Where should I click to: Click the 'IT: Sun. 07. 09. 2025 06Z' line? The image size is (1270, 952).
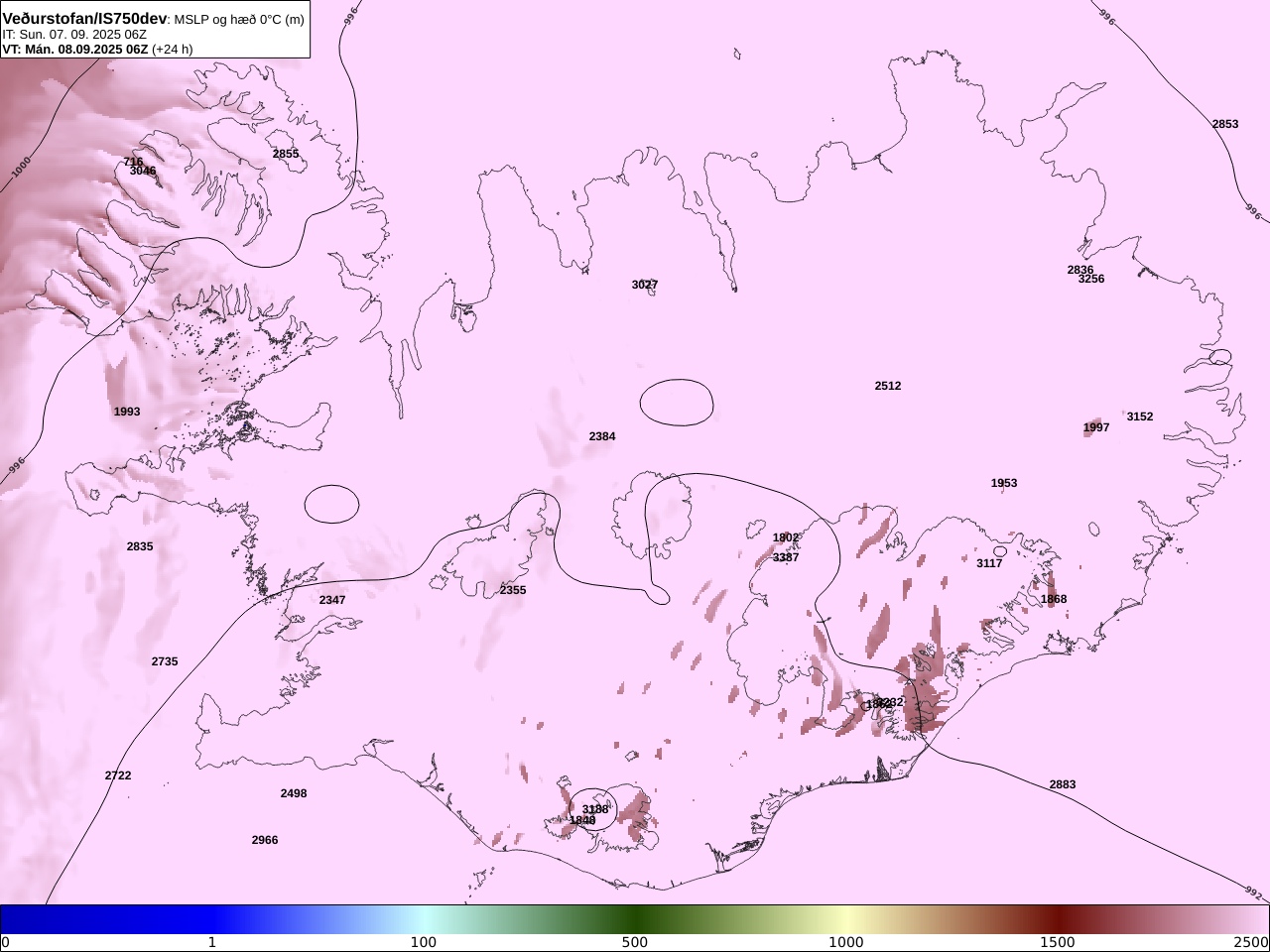click(74, 34)
